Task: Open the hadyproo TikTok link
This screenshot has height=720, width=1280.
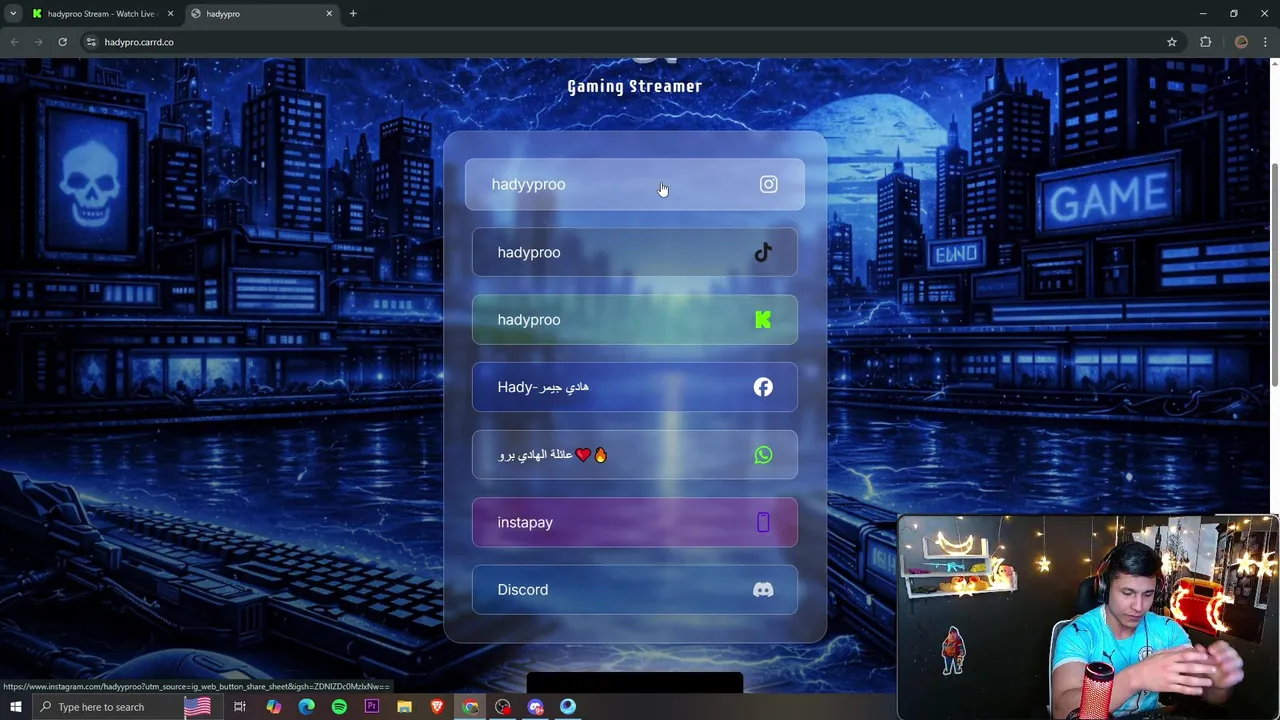Action: (634, 252)
